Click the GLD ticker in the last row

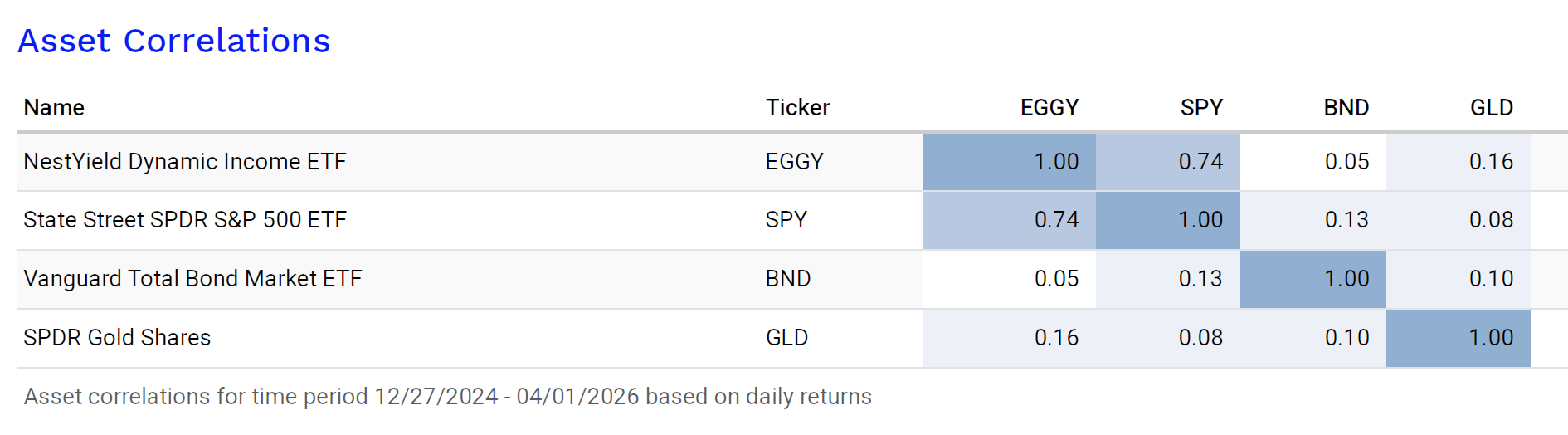point(786,337)
